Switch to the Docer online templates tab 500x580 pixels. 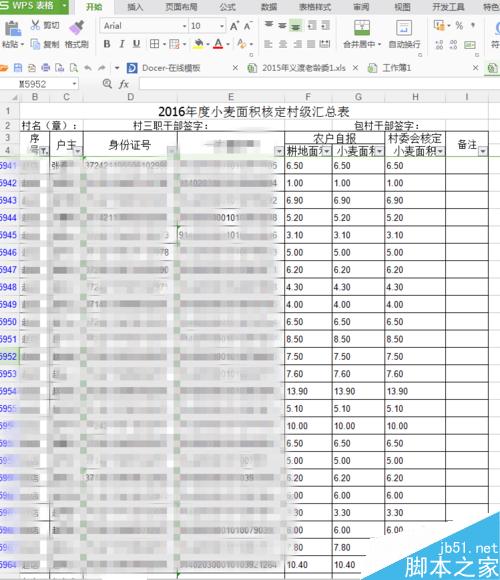tap(171, 68)
